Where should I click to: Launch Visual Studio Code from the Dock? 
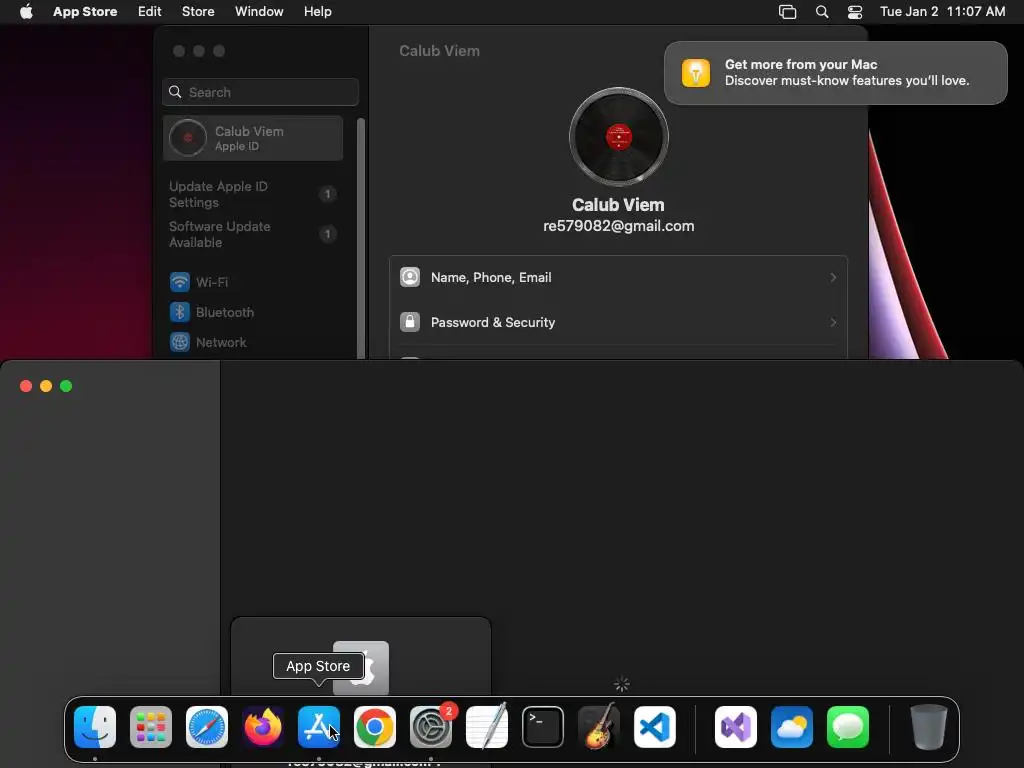coord(654,727)
